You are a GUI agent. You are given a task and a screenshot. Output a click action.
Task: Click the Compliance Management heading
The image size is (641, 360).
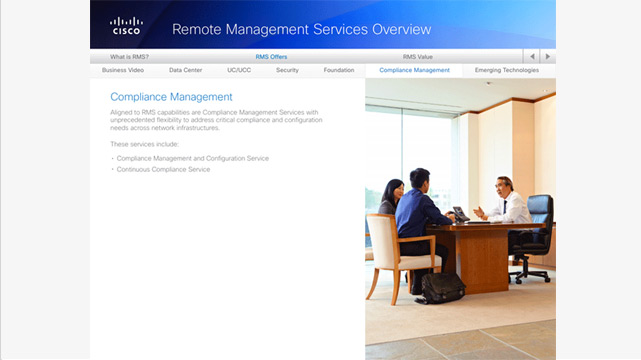(171, 97)
